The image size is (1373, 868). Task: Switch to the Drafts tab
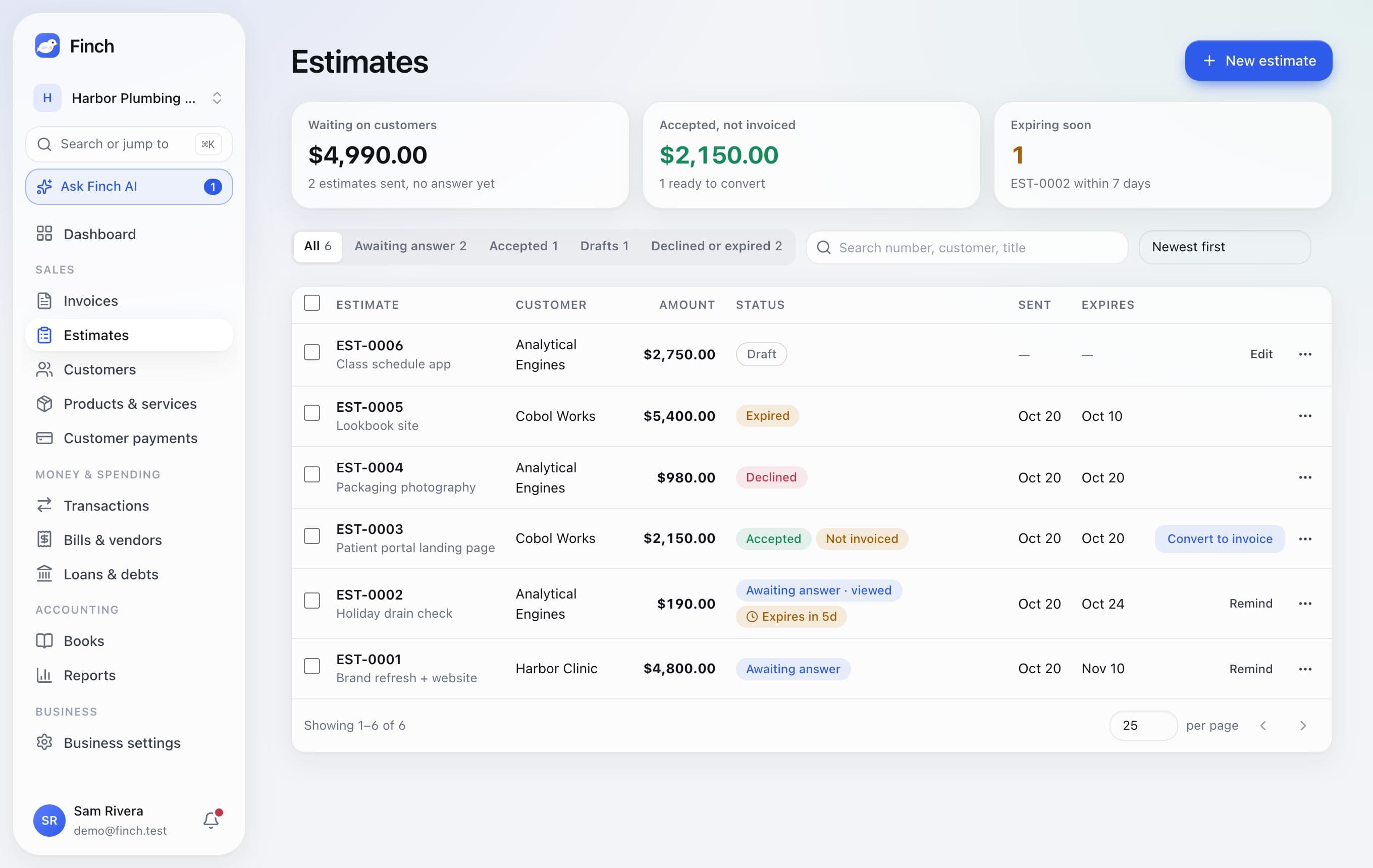pos(604,246)
